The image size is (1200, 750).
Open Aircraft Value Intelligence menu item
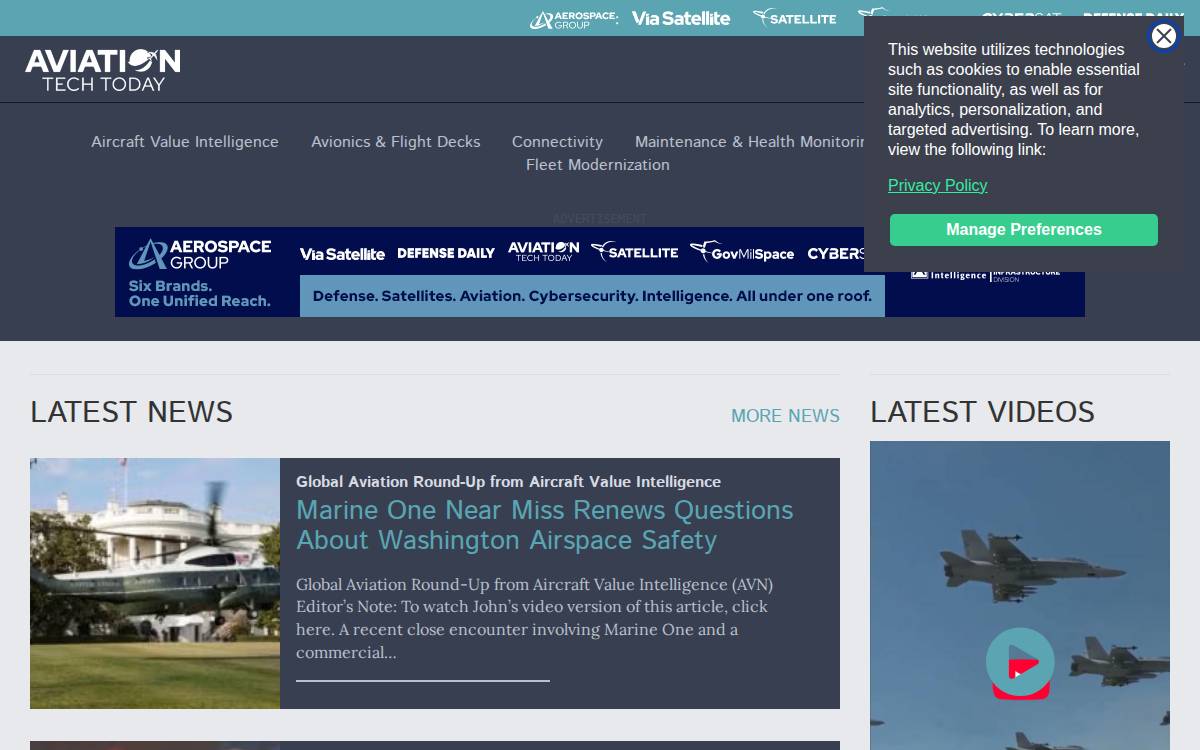[185, 142]
